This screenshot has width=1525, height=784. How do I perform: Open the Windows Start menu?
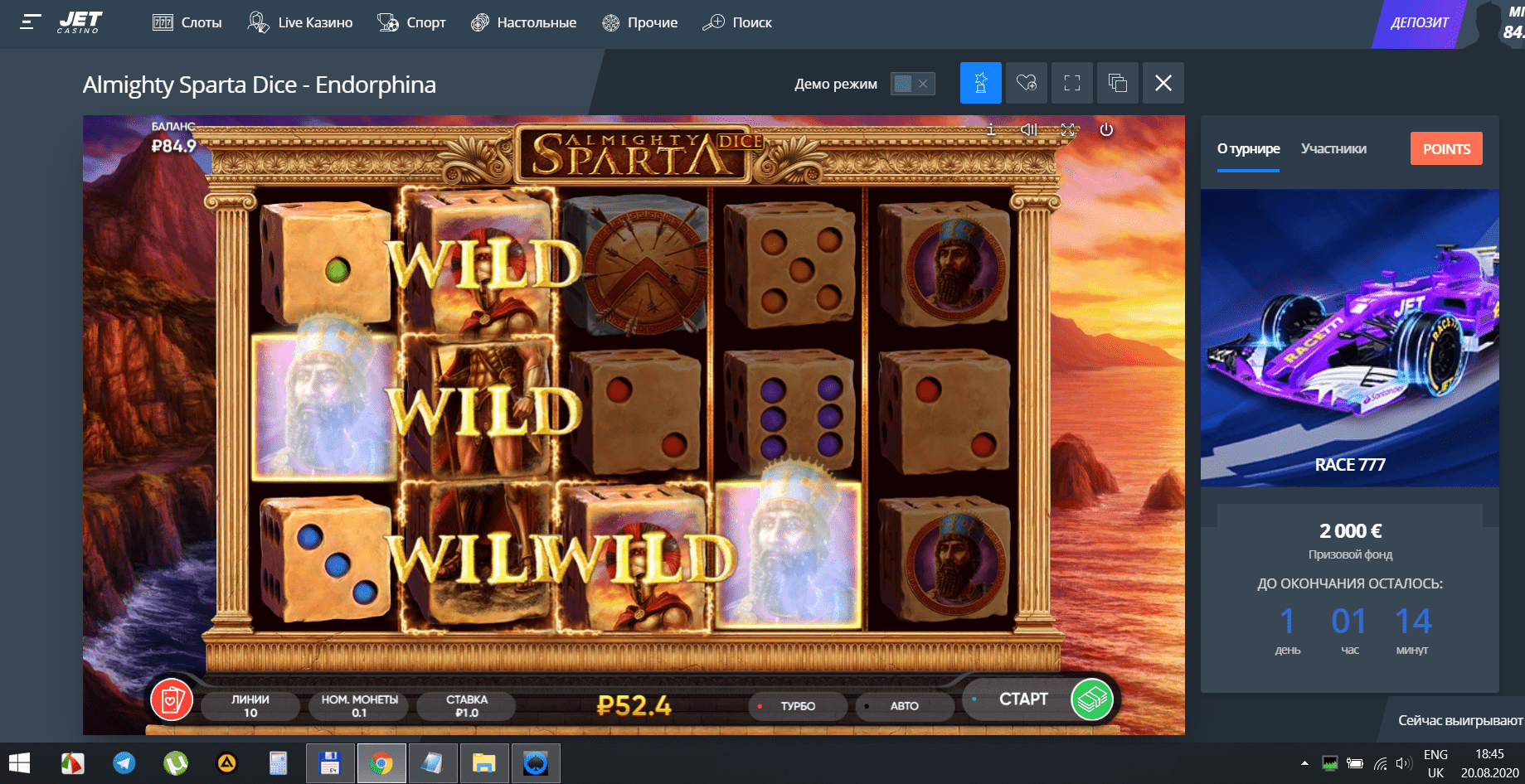19,763
